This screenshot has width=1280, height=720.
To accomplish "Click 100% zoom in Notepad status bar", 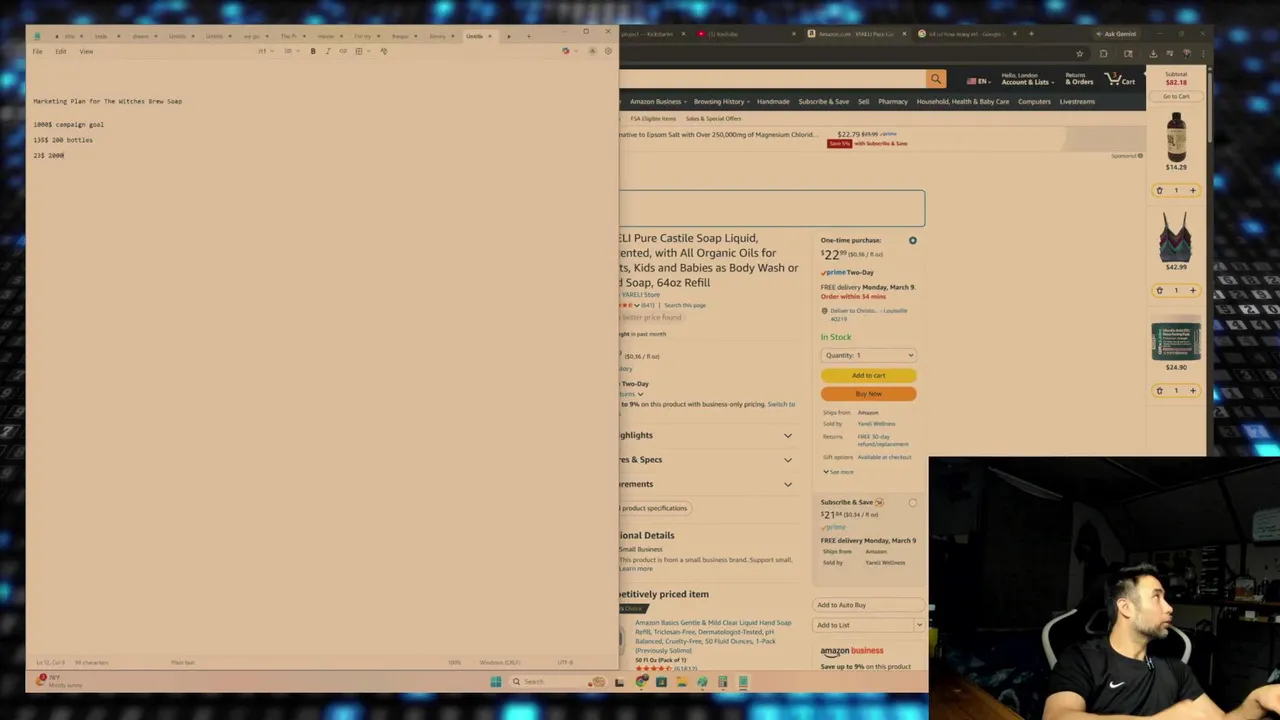I will coord(454,662).
